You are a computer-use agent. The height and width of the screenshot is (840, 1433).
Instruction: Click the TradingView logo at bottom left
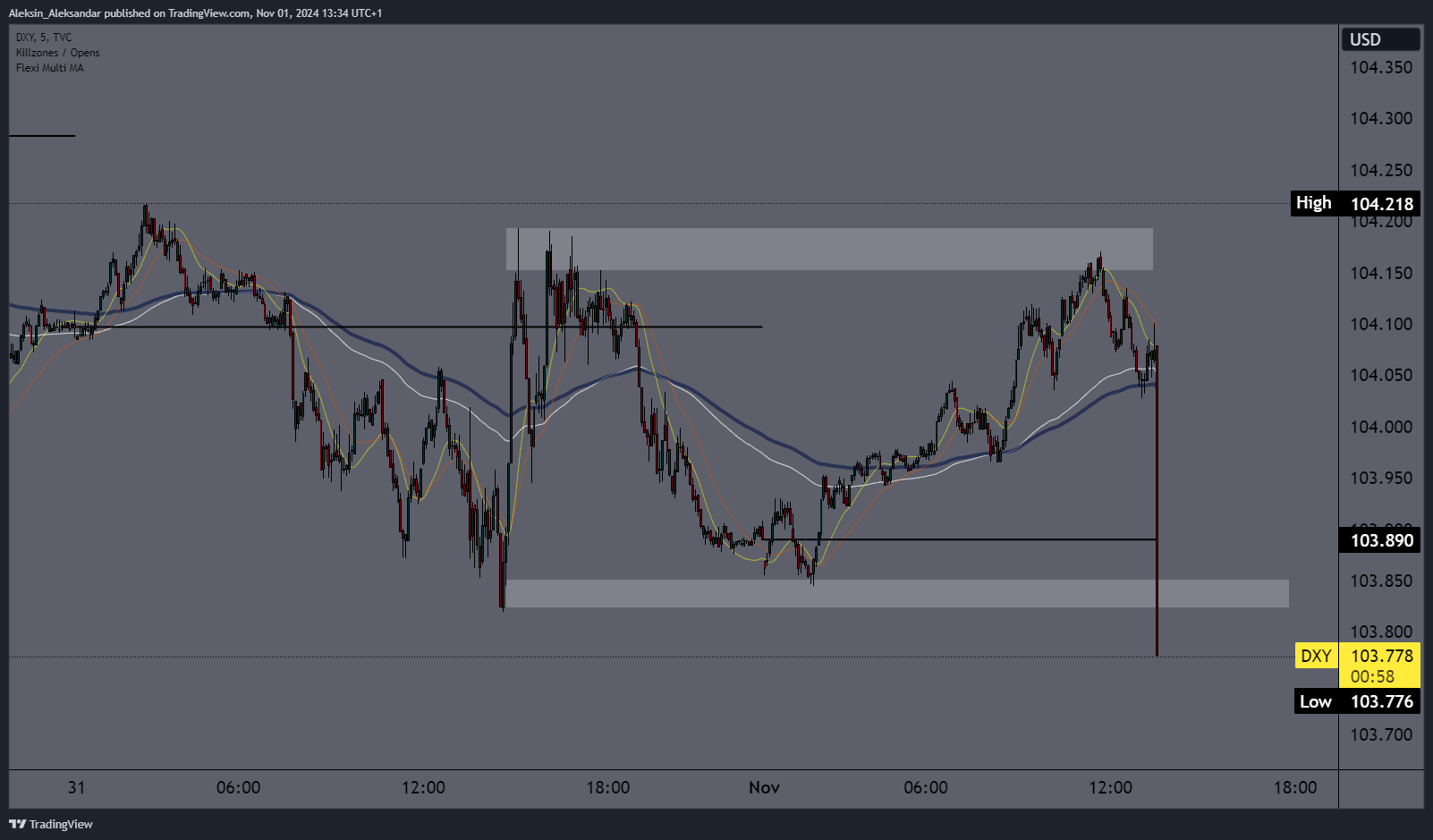pos(51,824)
